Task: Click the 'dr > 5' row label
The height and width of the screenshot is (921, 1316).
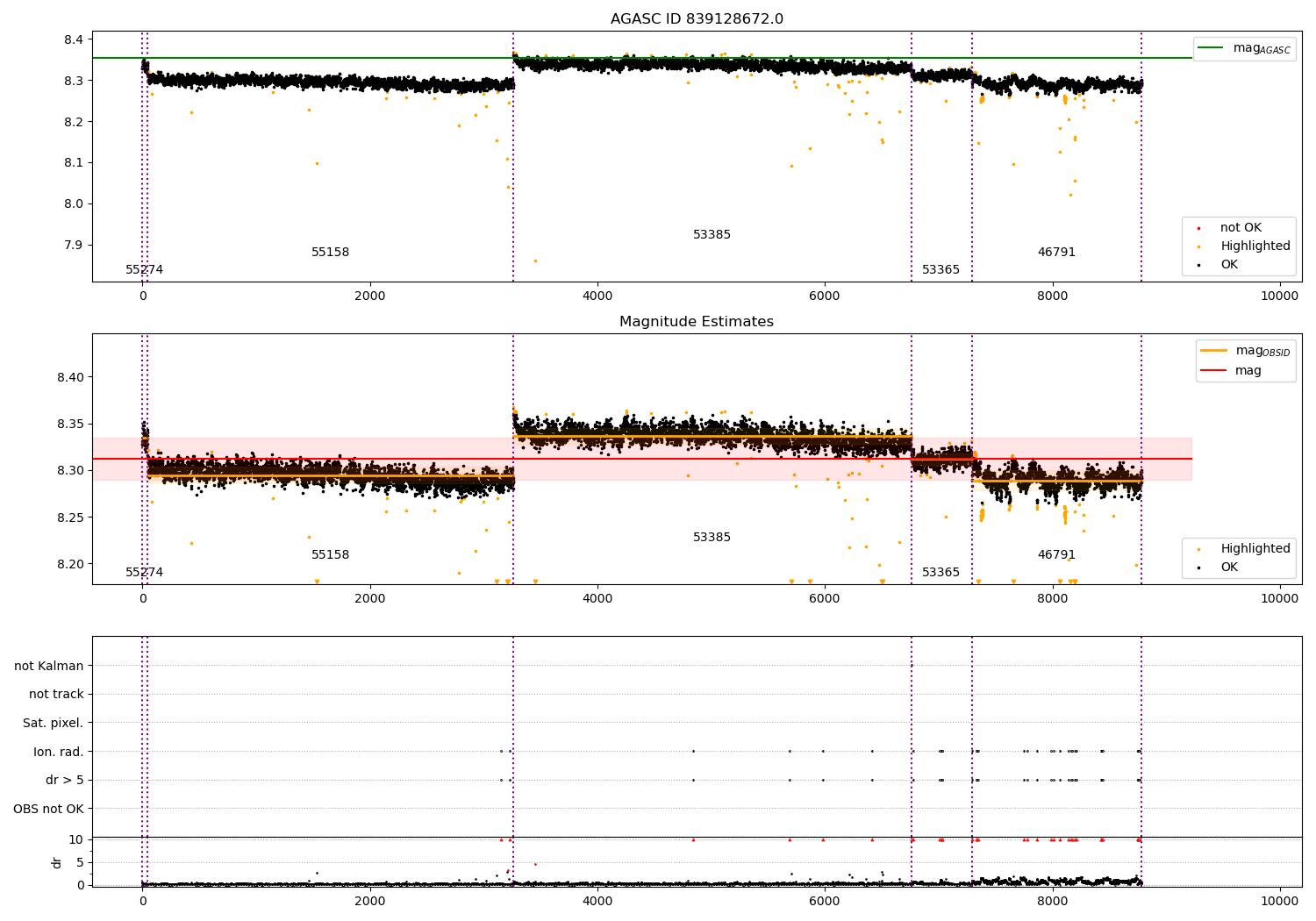Action: pyautogui.click(x=65, y=781)
